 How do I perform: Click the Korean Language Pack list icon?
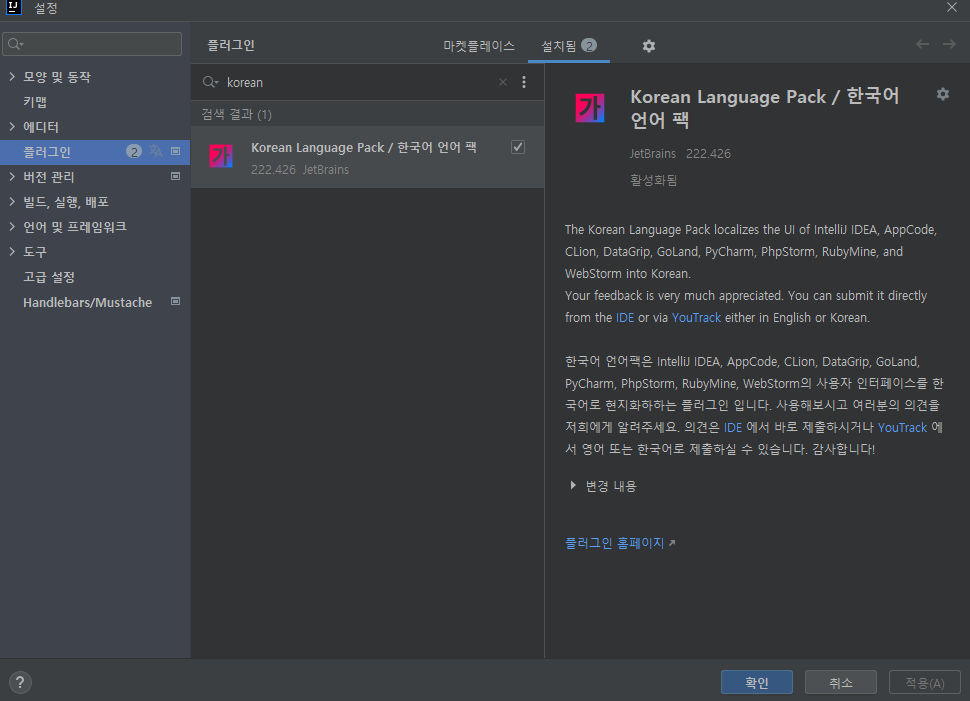pyautogui.click(x=221, y=156)
